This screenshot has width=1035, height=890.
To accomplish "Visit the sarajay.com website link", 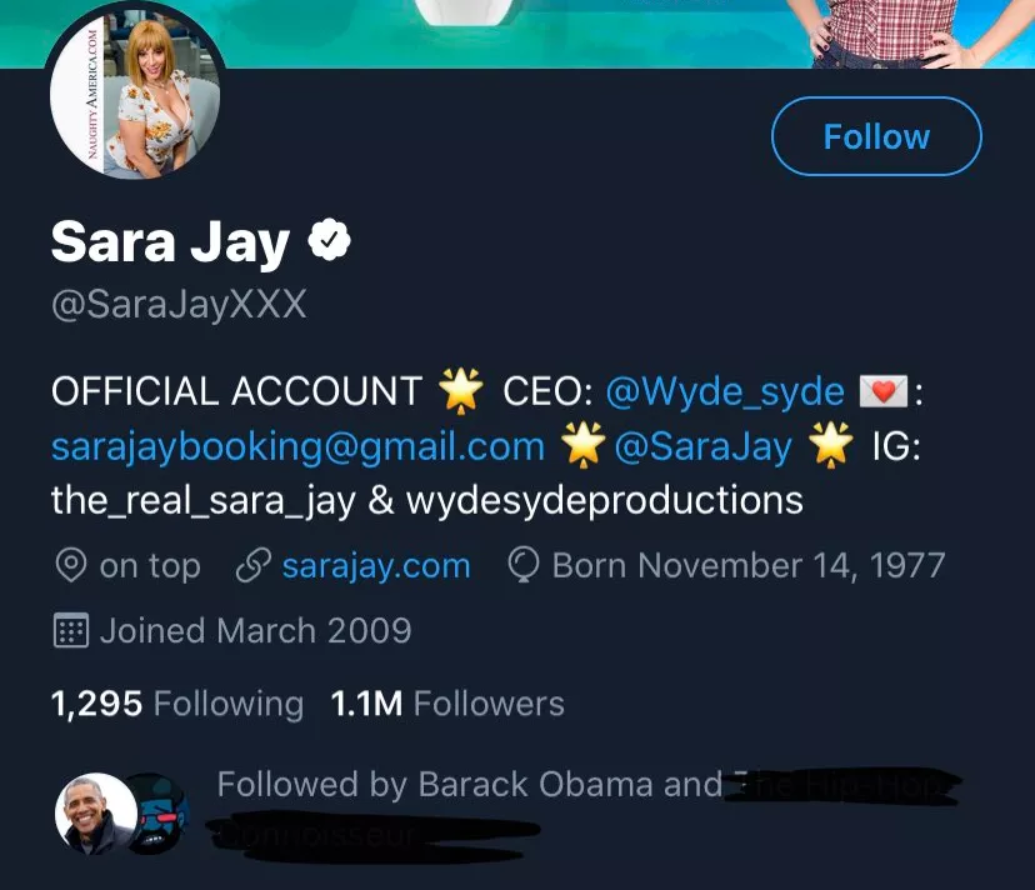I will tap(376, 566).
